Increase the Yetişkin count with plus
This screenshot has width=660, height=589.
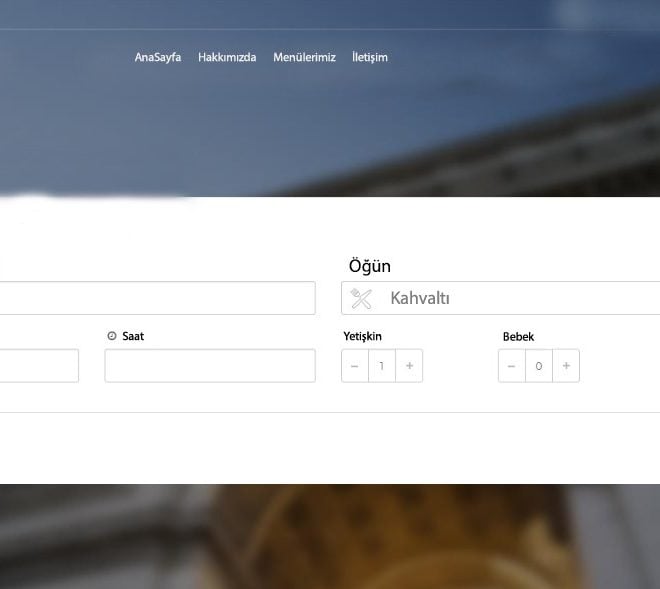[409, 366]
